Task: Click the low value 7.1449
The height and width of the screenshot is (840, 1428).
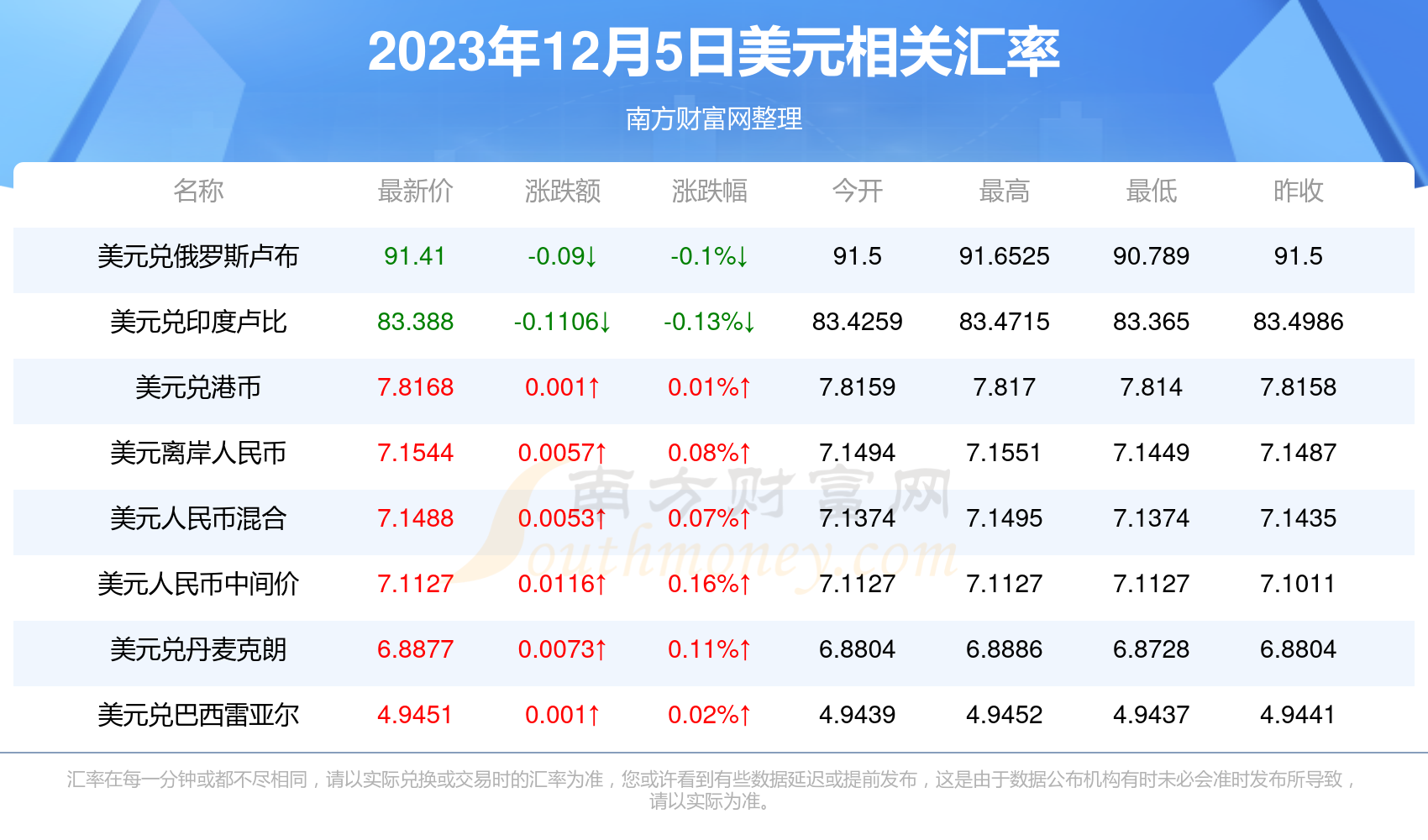Action: (1152, 453)
